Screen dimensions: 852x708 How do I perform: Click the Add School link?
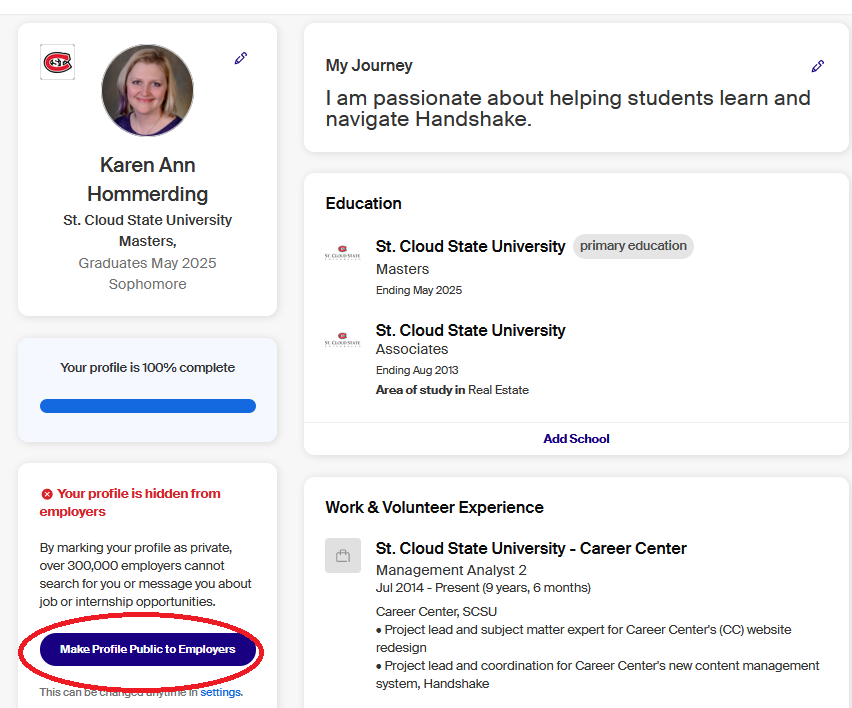pos(576,438)
